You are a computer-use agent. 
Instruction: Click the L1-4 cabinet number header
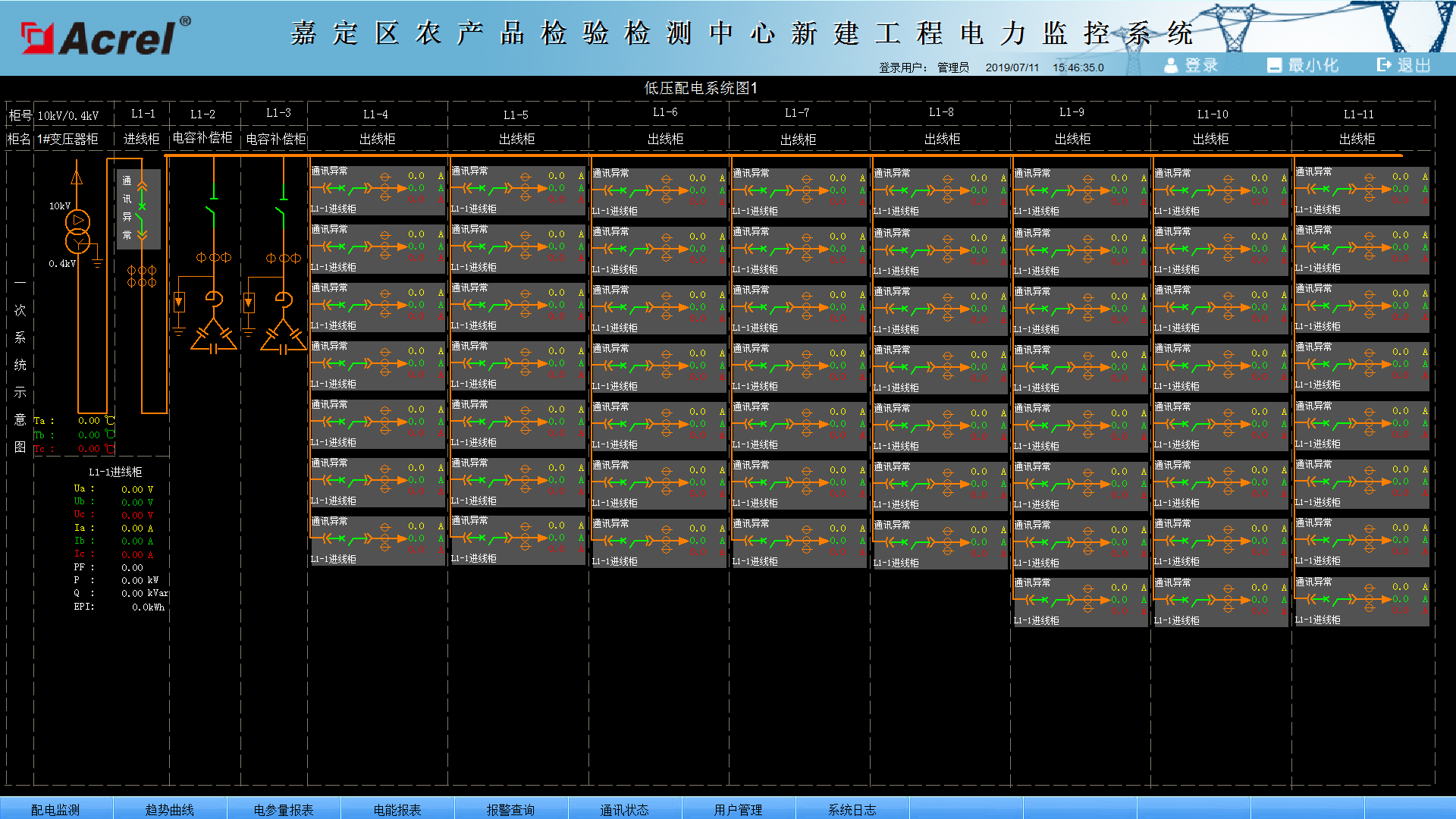tap(375, 115)
